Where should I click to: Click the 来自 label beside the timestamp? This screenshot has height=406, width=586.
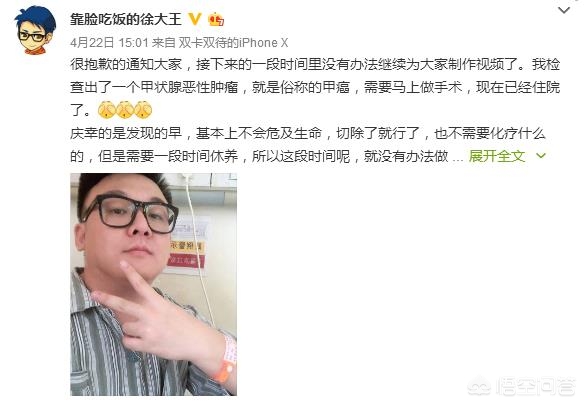(x=163, y=43)
